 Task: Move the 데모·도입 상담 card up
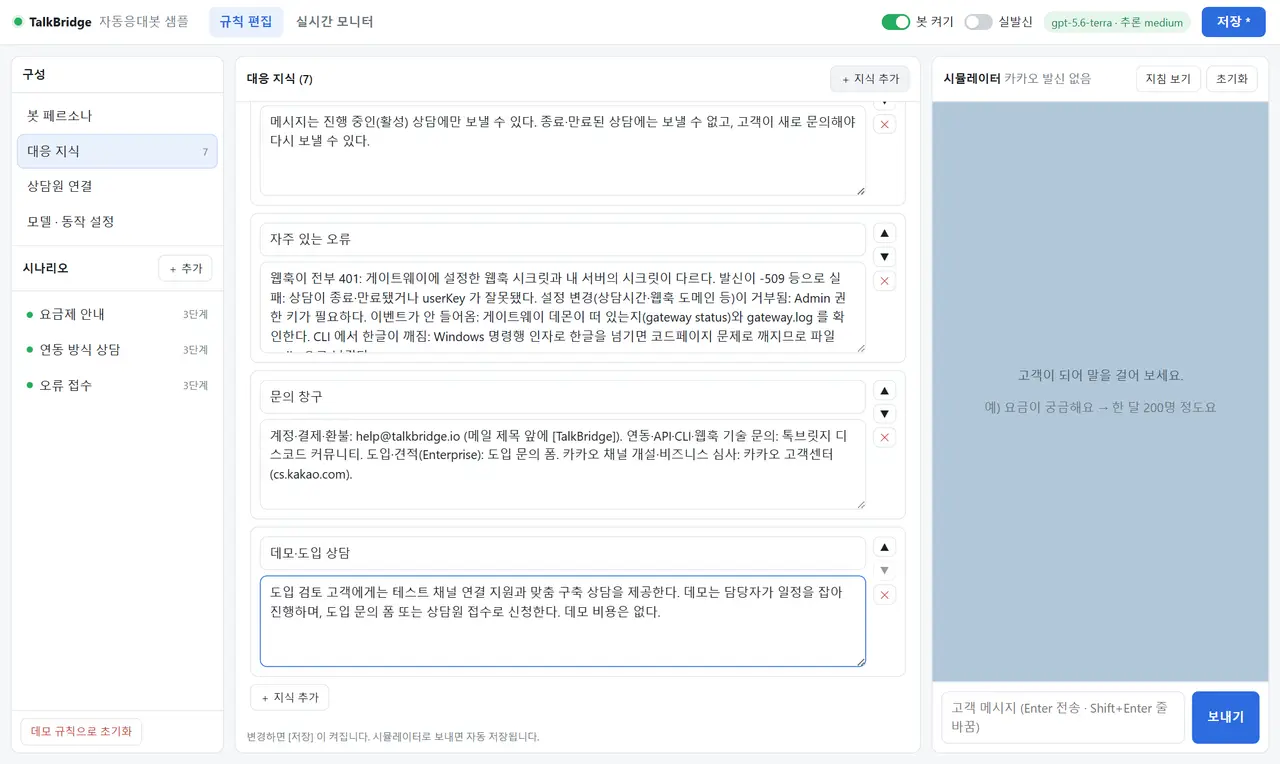tap(884, 547)
